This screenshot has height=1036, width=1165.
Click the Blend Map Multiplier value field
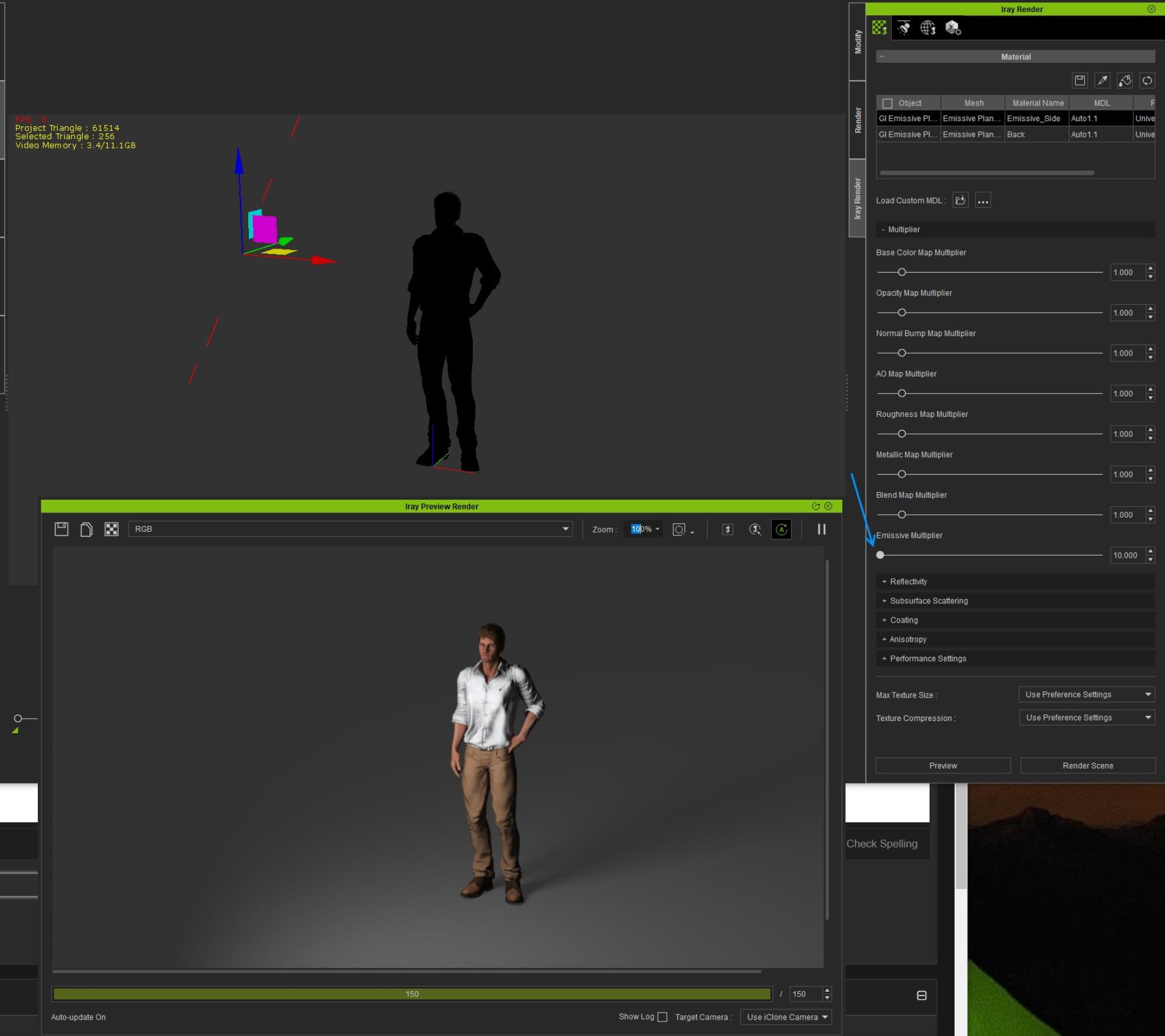[1127, 515]
